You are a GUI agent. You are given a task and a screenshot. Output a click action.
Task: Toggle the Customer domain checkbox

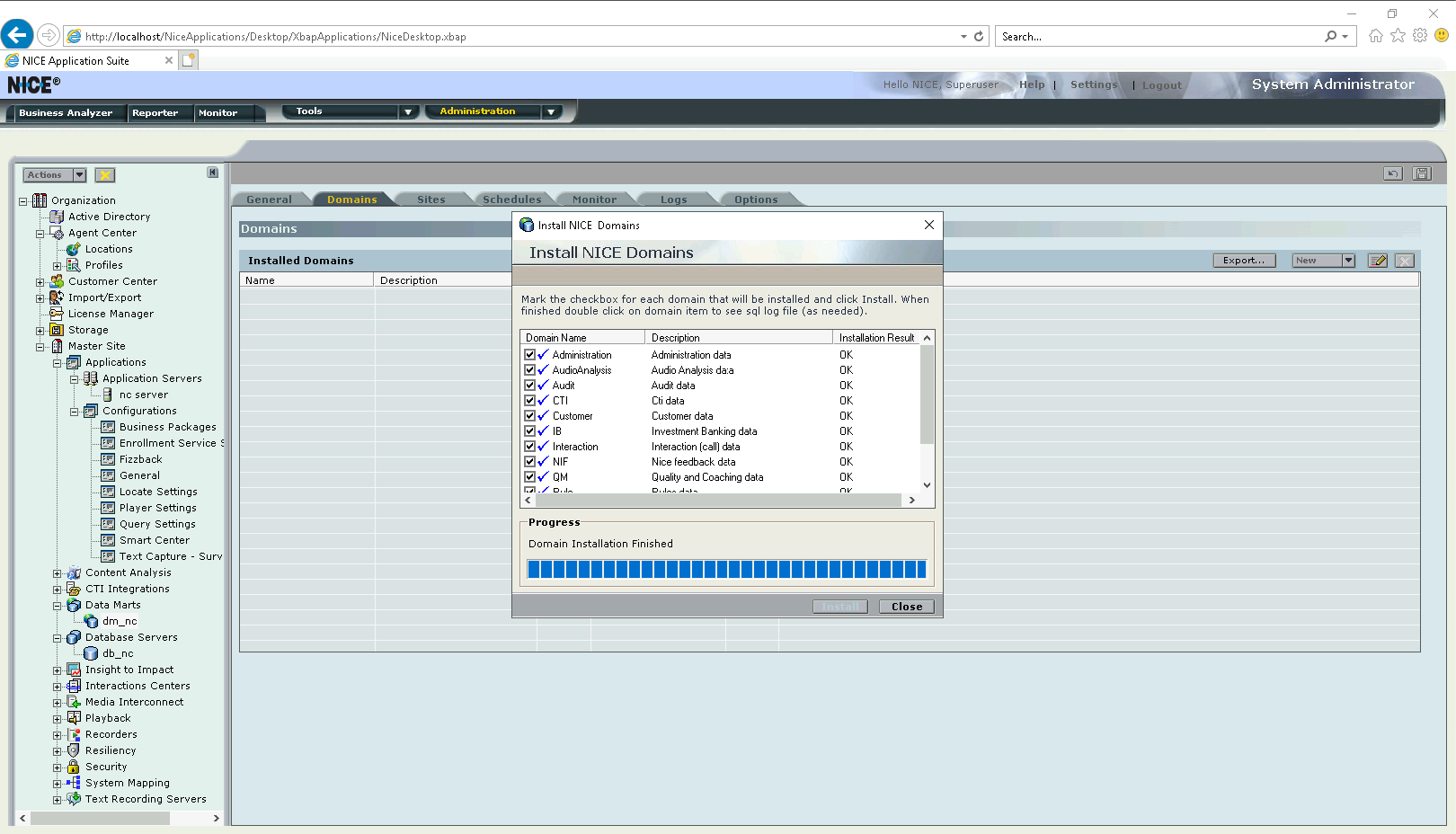point(529,416)
